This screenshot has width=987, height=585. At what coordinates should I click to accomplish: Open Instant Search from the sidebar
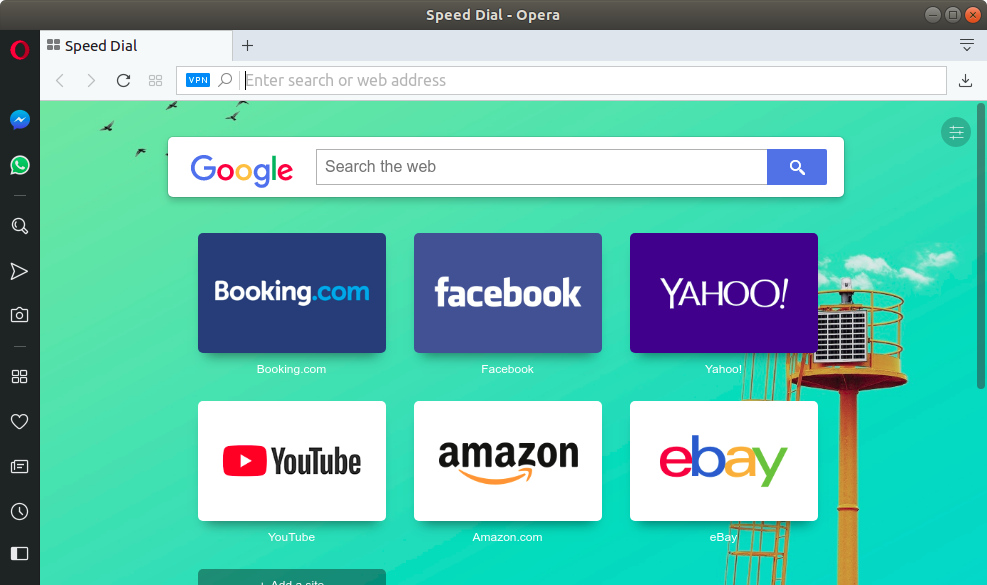click(x=20, y=226)
